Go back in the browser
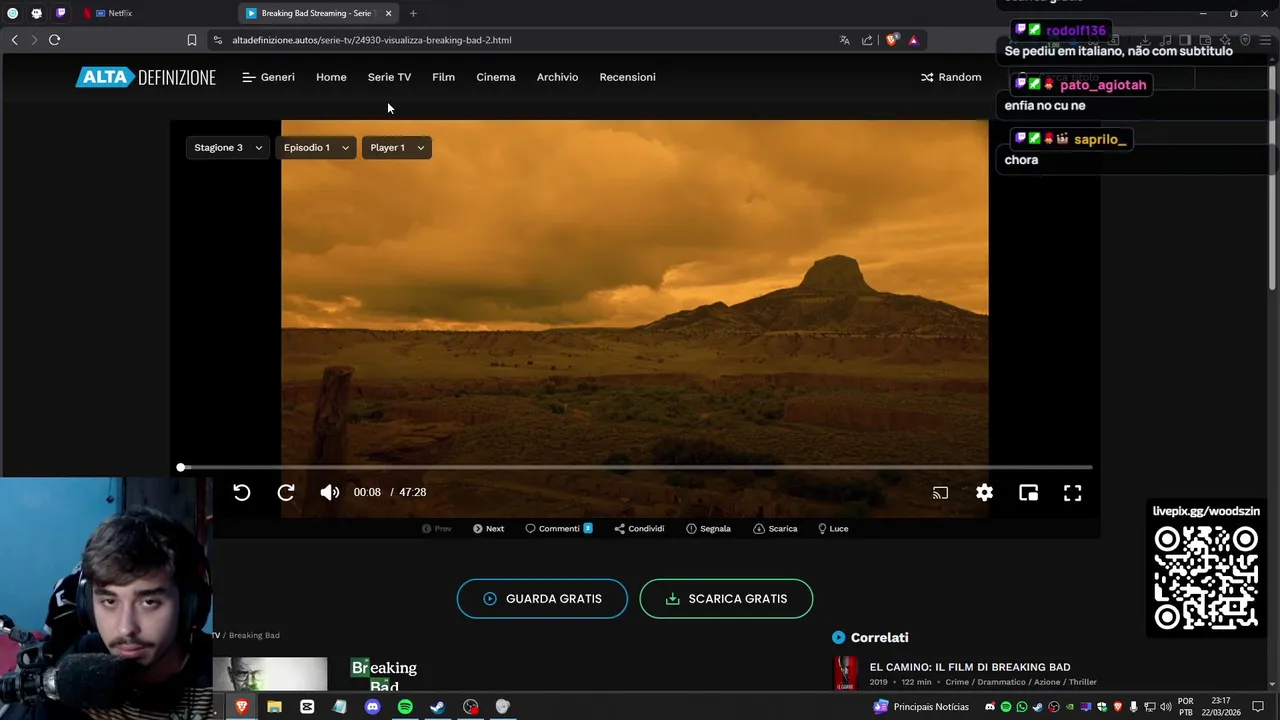Image resolution: width=1280 pixels, height=720 pixels. point(14,40)
